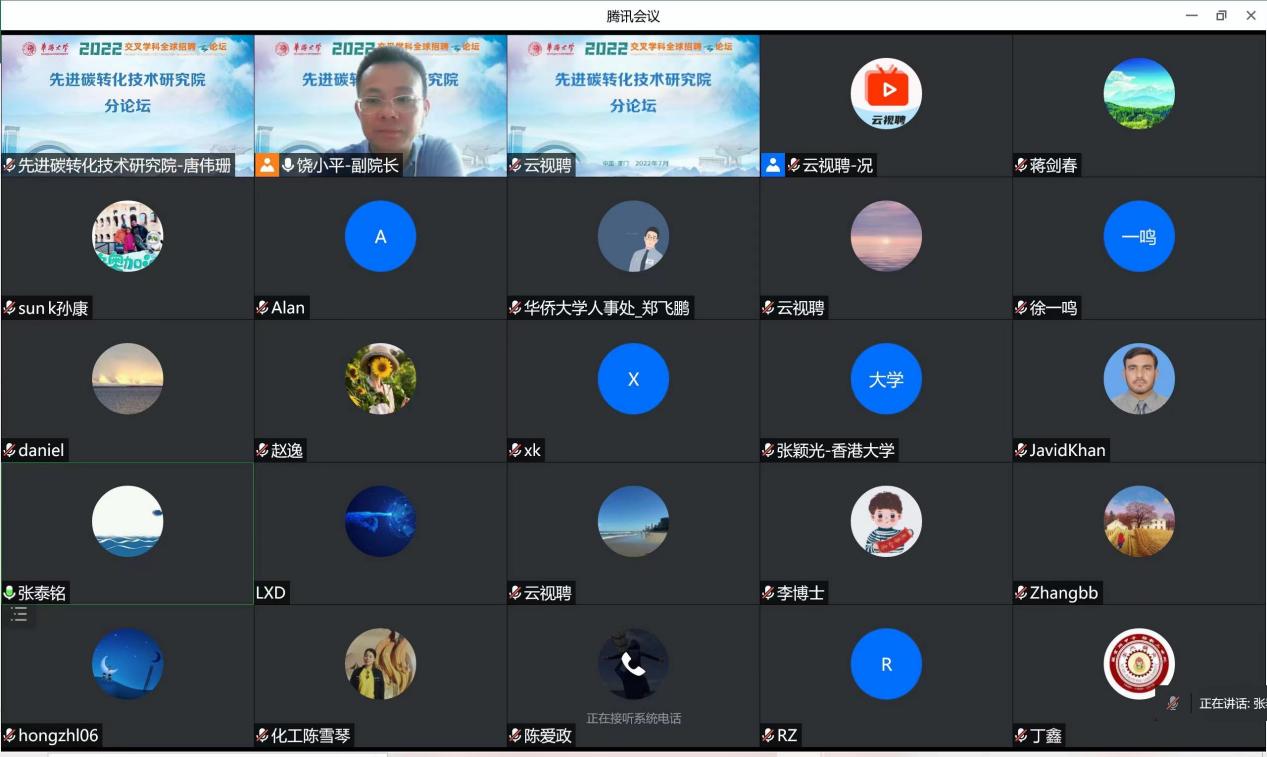Click the orange host icon beside 饶小平-副院长

pyautogui.click(x=267, y=165)
